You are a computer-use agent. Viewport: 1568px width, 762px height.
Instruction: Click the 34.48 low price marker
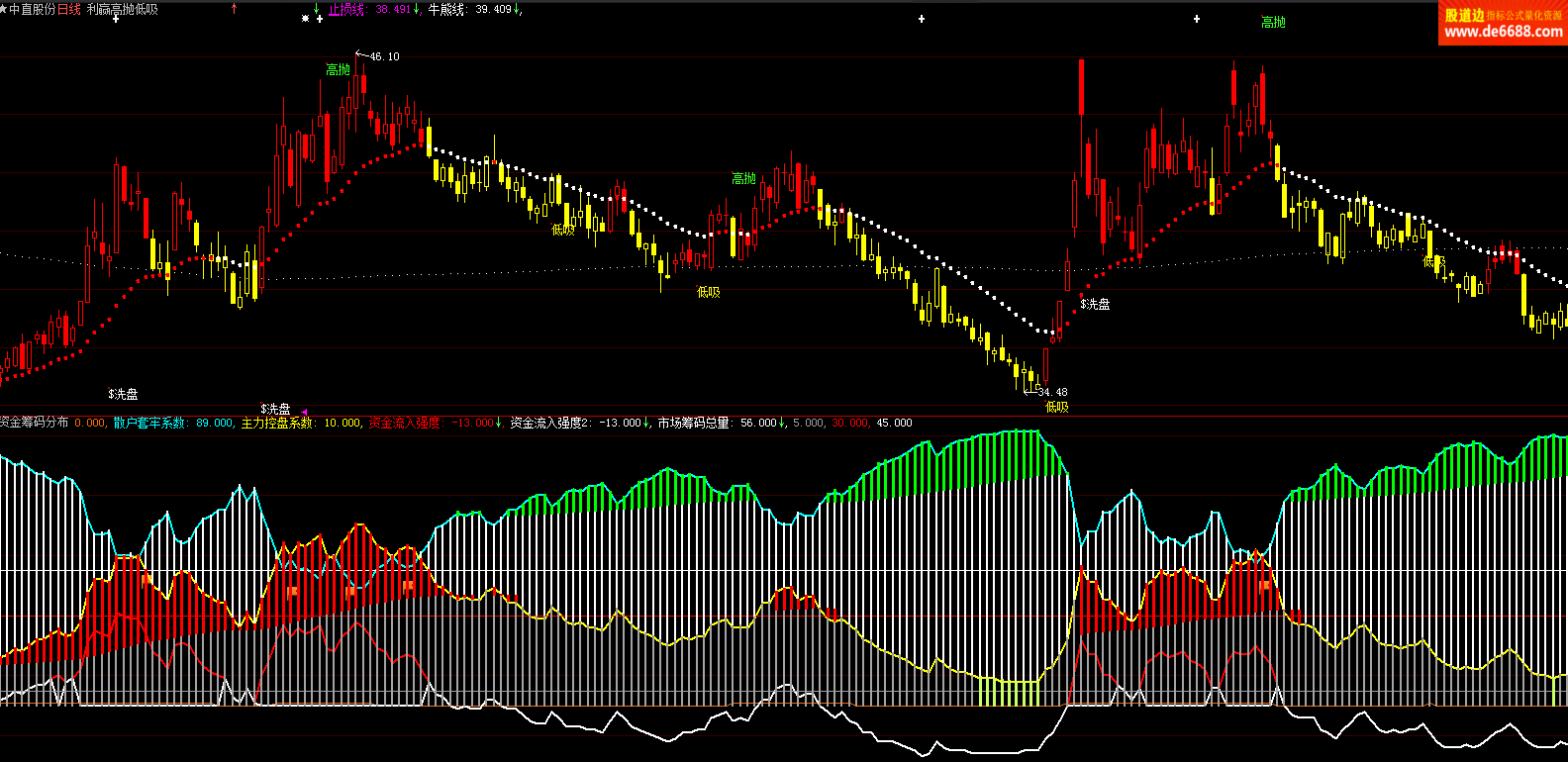[x=1052, y=392]
